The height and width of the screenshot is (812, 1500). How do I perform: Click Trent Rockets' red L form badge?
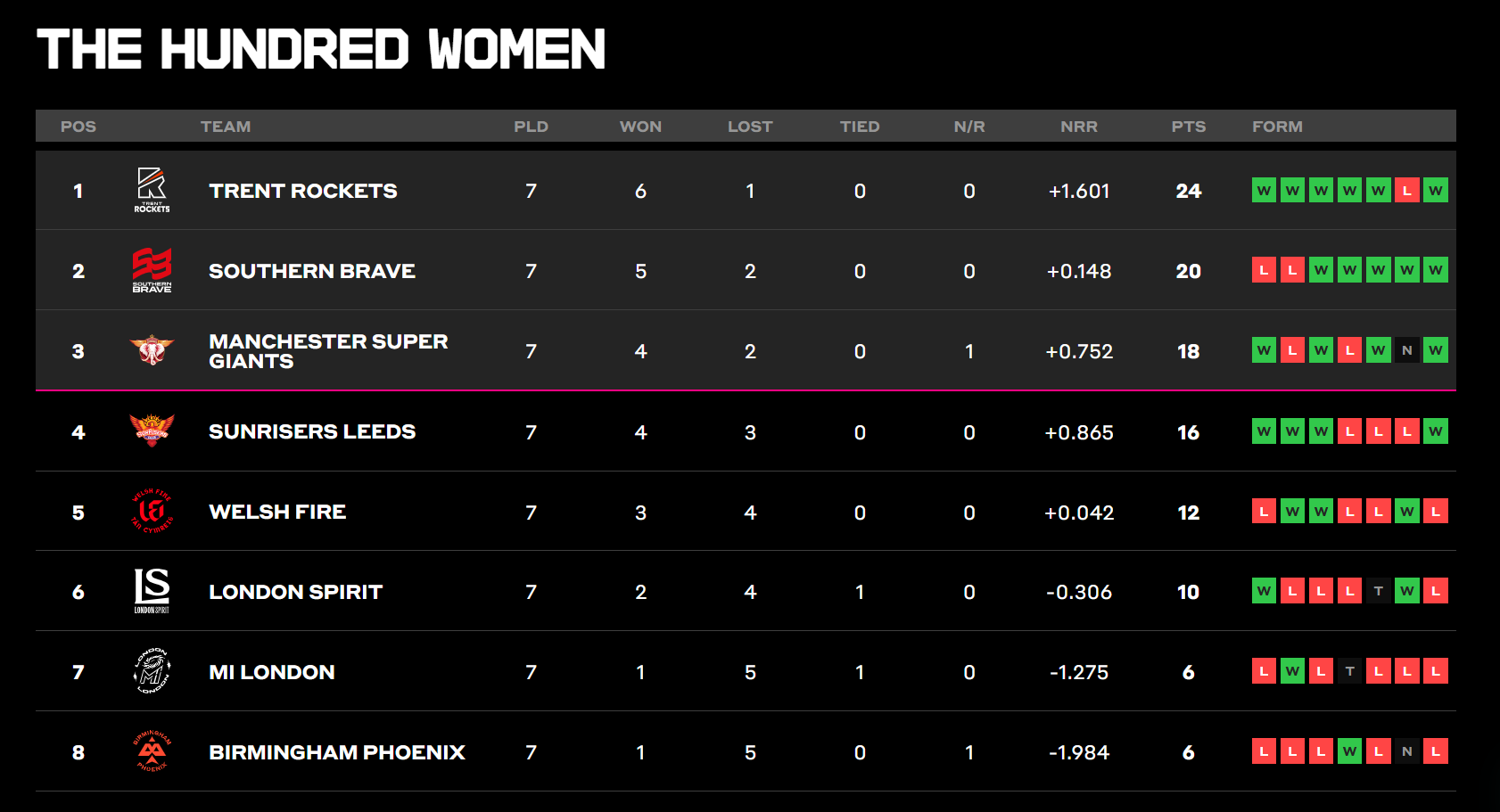click(x=1406, y=190)
